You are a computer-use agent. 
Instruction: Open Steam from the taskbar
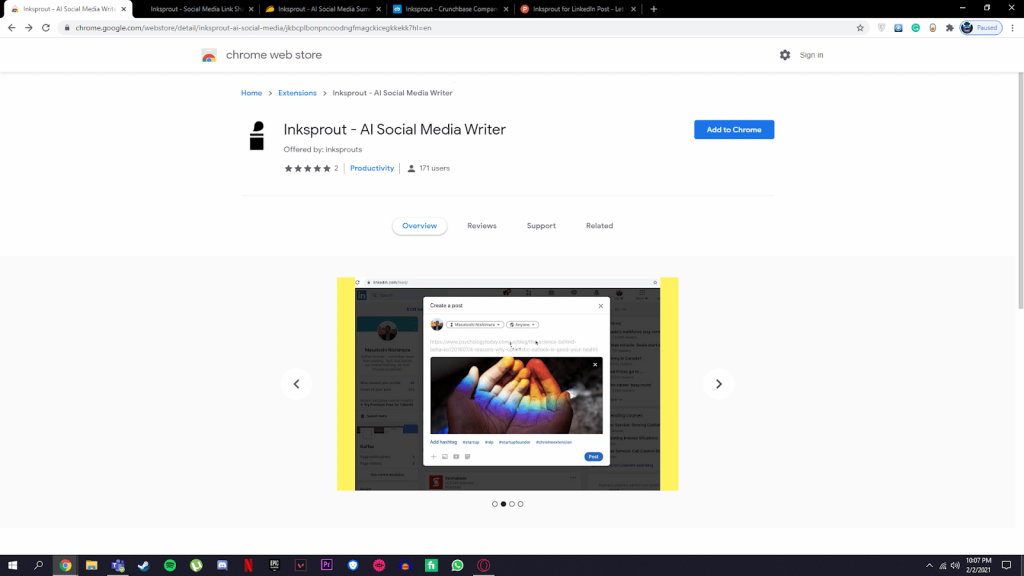(144, 566)
